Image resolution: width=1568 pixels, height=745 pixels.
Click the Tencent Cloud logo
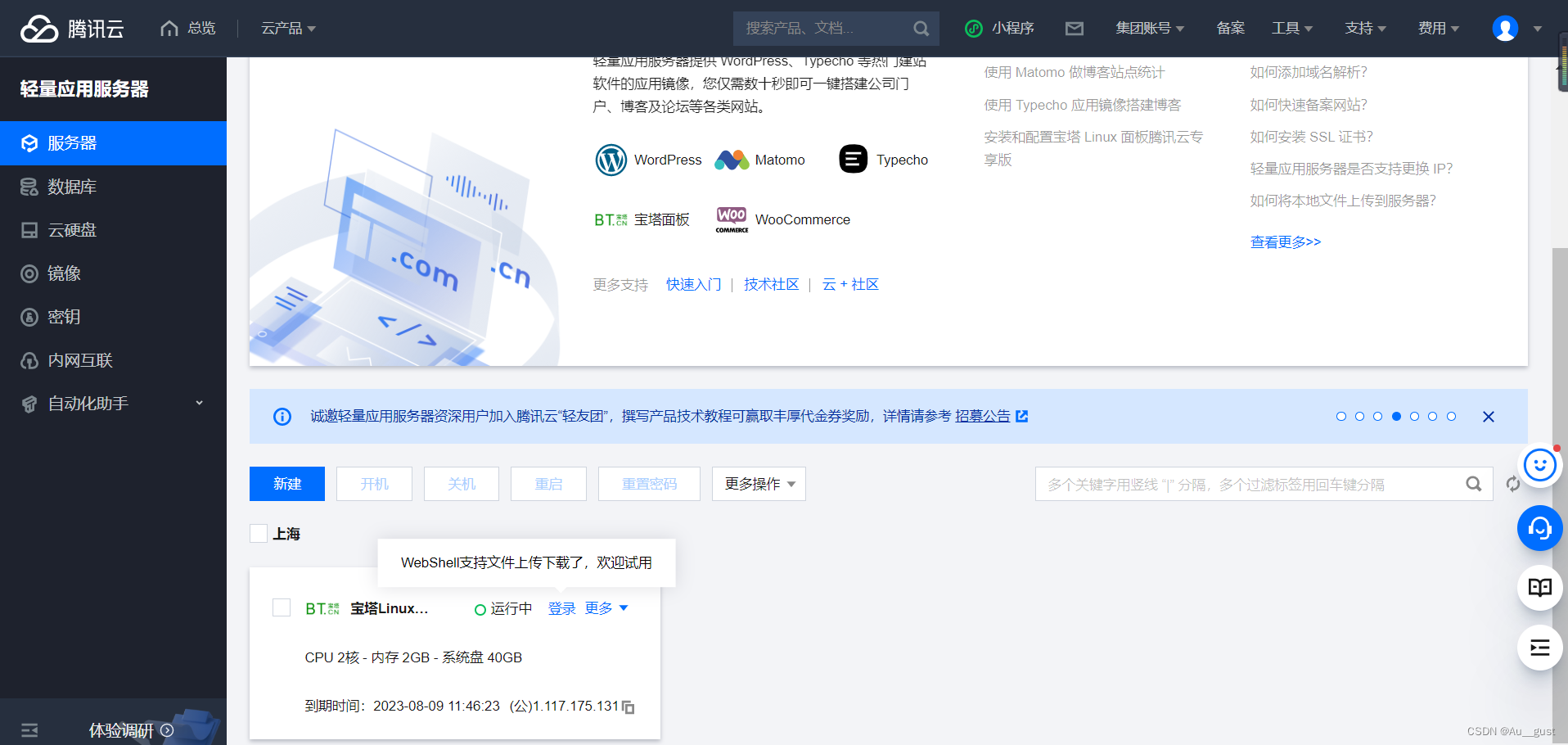point(72,29)
